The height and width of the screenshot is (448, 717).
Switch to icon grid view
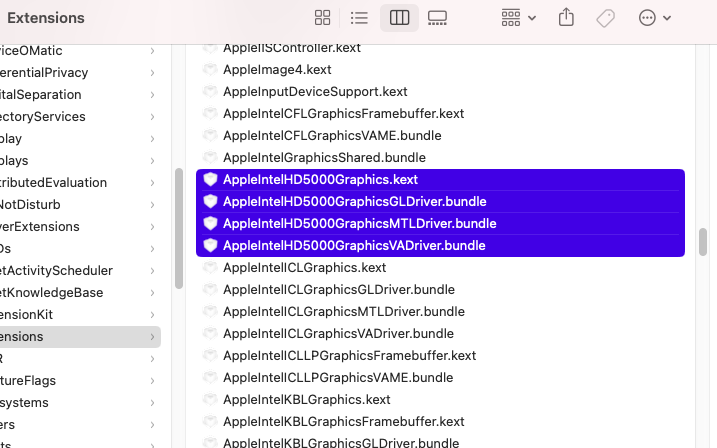coord(322,18)
